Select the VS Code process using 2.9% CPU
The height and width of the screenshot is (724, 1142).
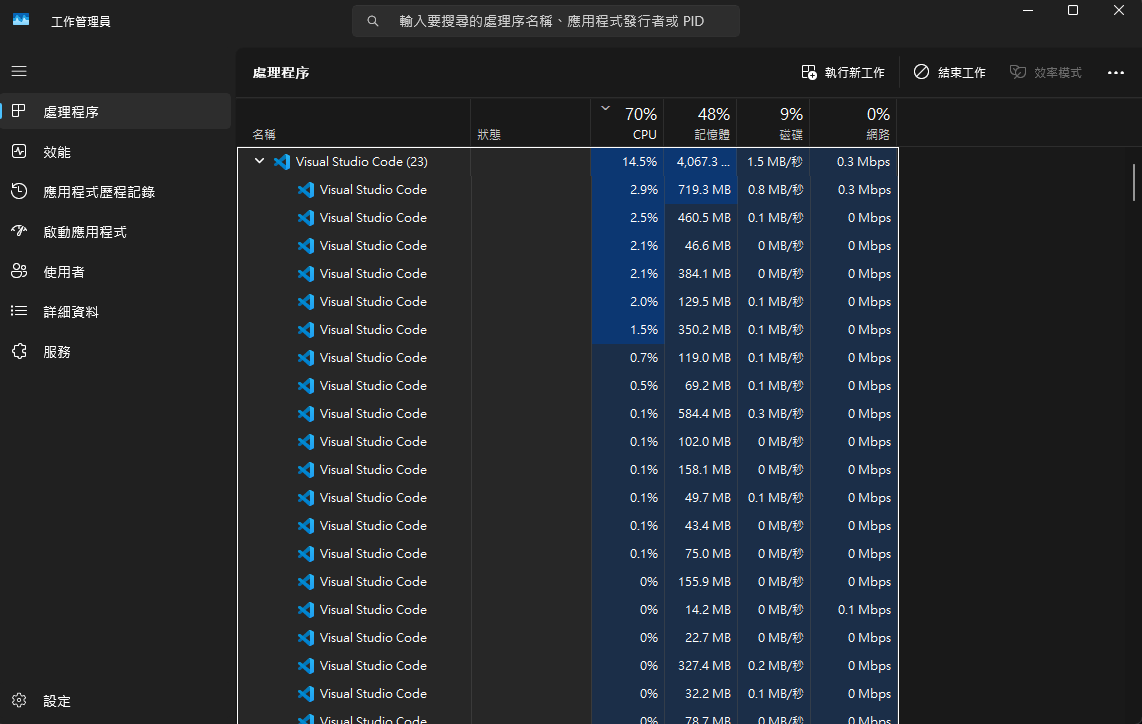568,189
